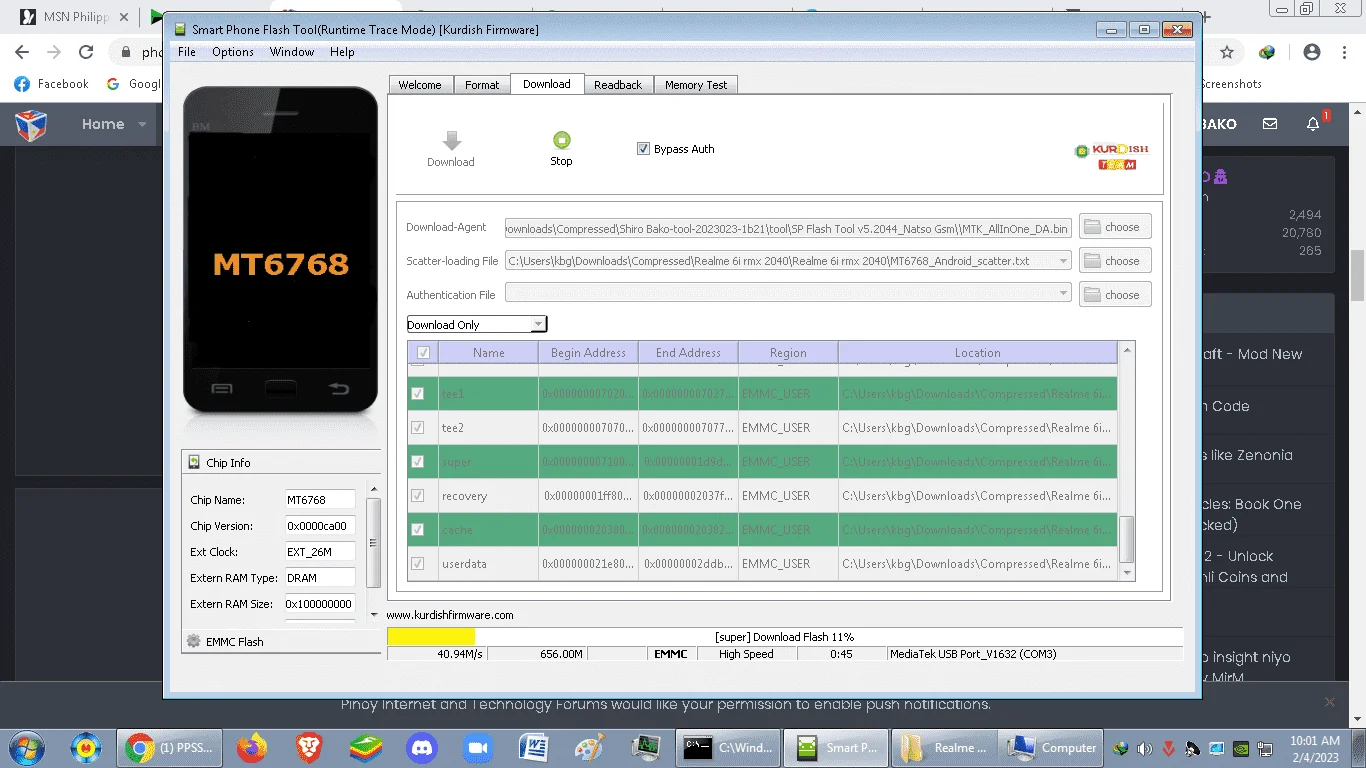
Task: Switch to the Readback tab
Action: [618, 85]
